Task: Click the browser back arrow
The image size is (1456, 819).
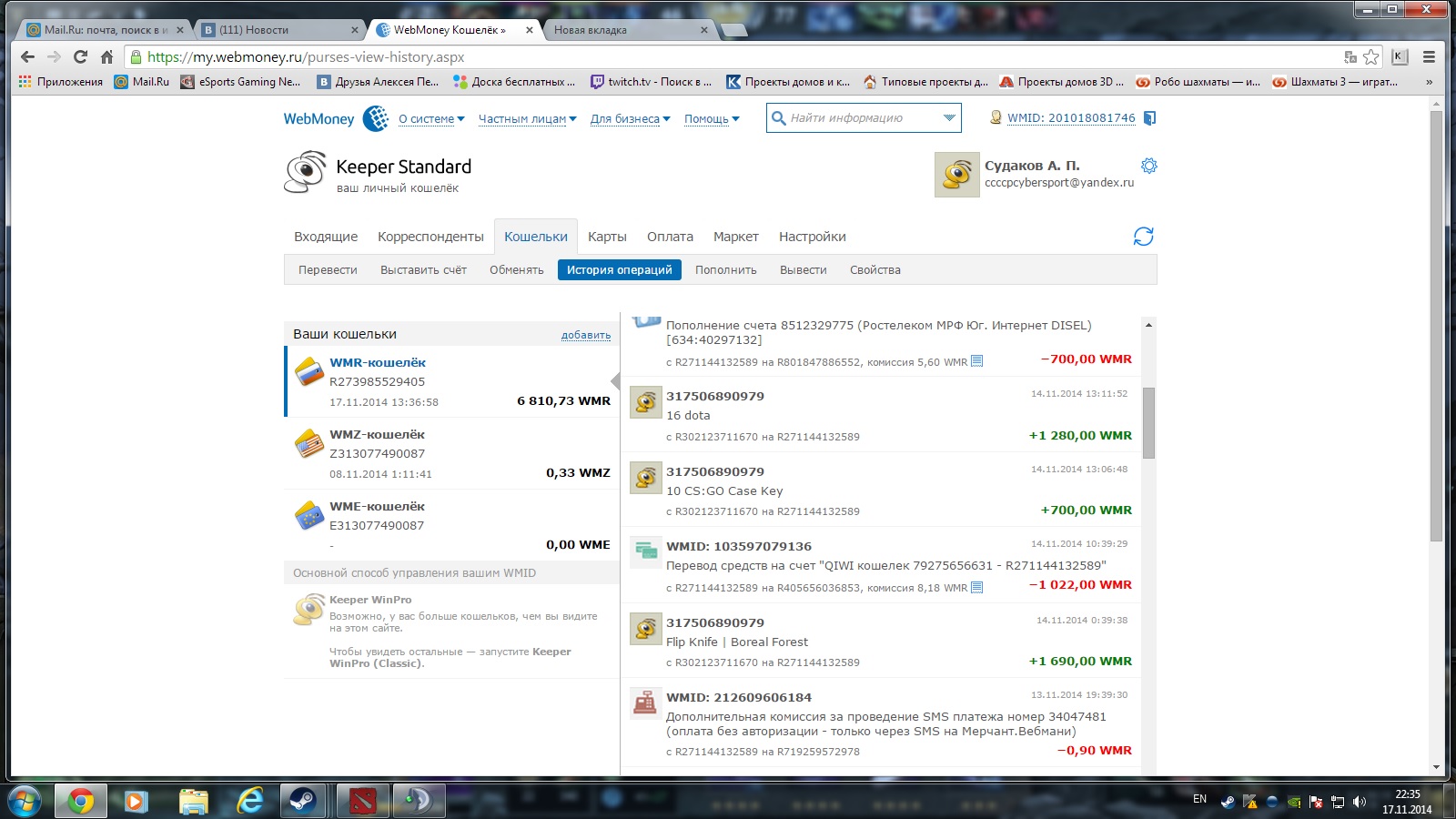Action: click(27, 56)
